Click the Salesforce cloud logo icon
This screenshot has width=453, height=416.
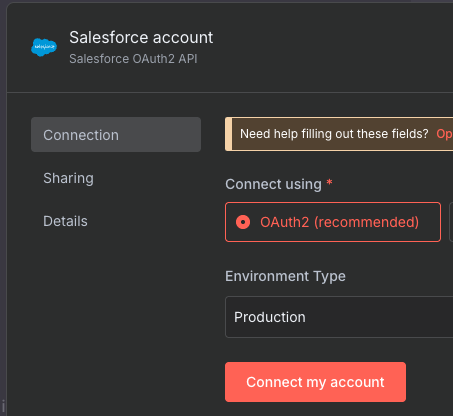pyautogui.click(x=44, y=47)
